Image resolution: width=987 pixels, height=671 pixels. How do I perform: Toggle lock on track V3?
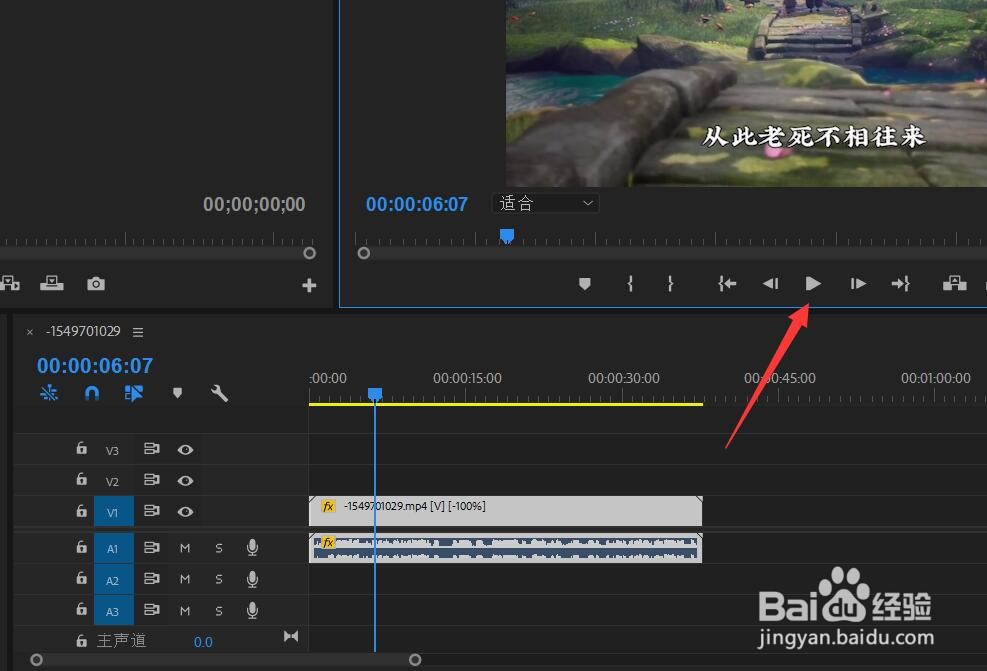[81, 448]
